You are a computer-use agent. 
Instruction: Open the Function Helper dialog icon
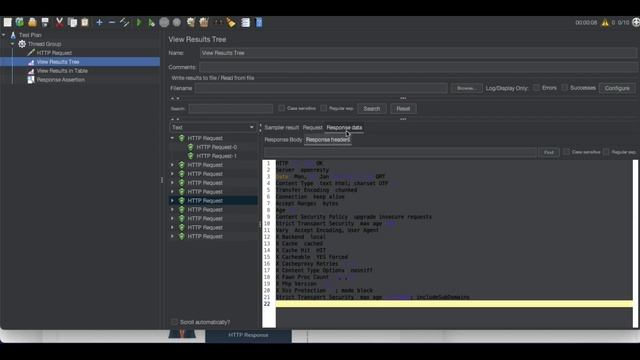coord(245,22)
